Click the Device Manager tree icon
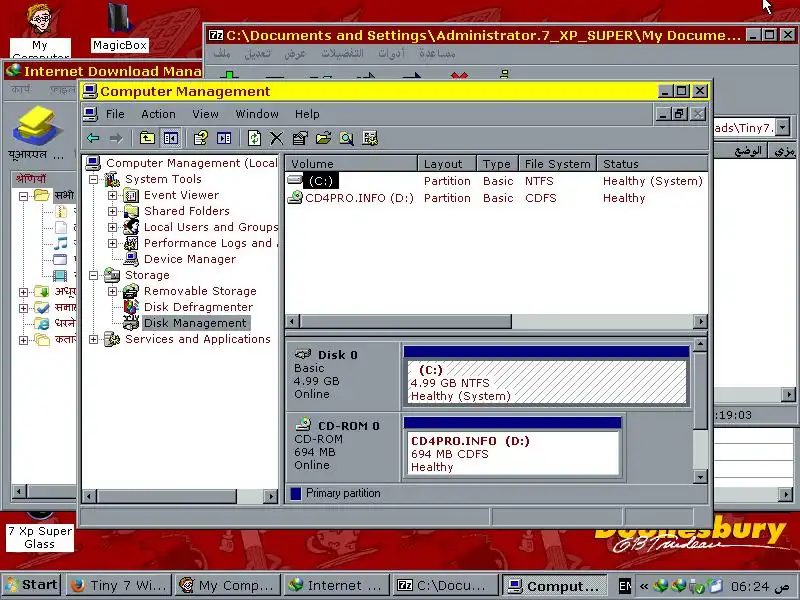 pyautogui.click(x=131, y=259)
